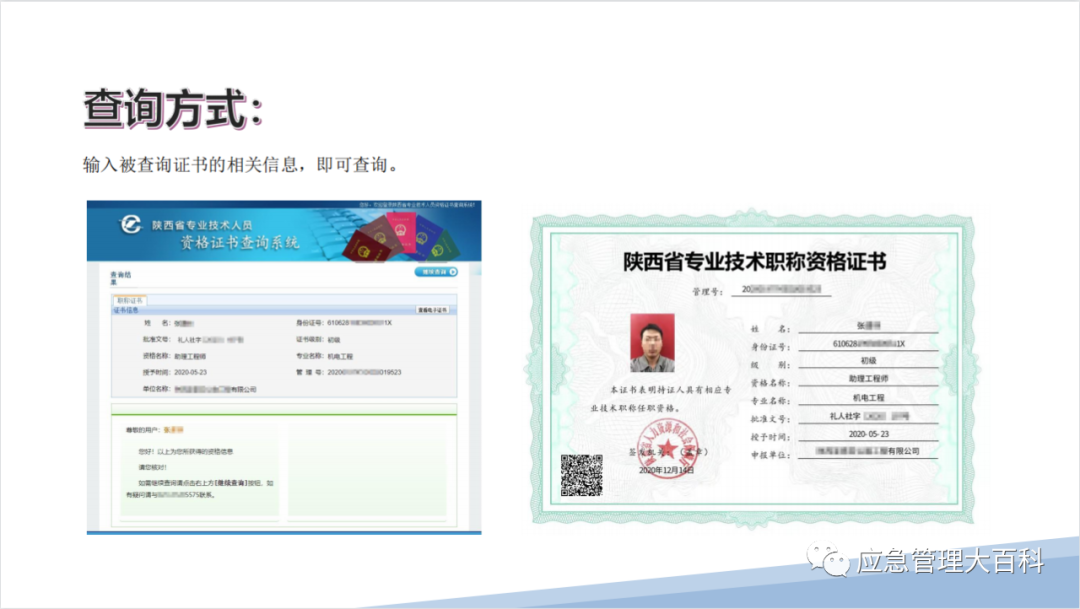Select ID number 610628 value in query results
This screenshot has height=609, width=1080.
(x=360, y=322)
